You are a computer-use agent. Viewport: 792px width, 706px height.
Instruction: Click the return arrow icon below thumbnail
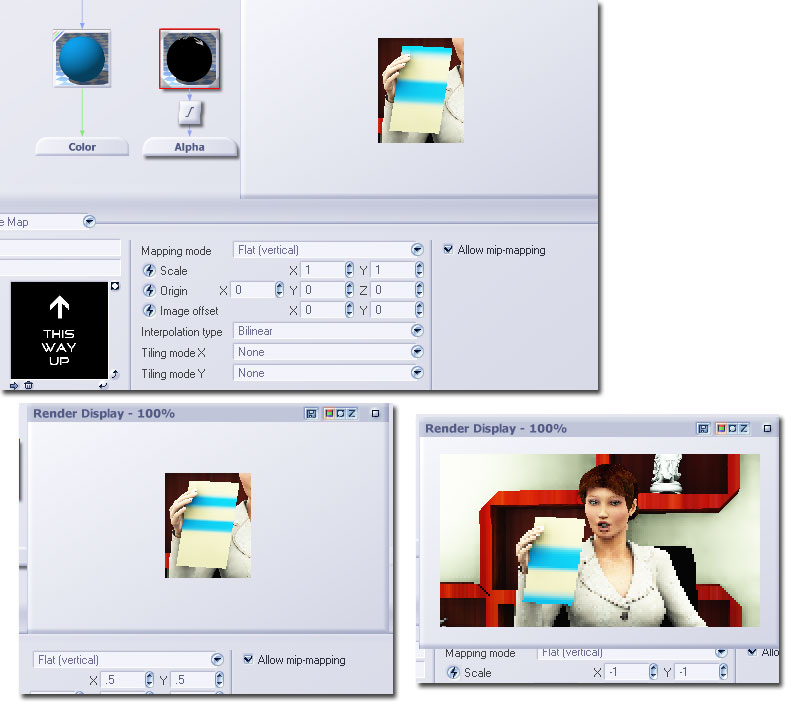[103, 386]
